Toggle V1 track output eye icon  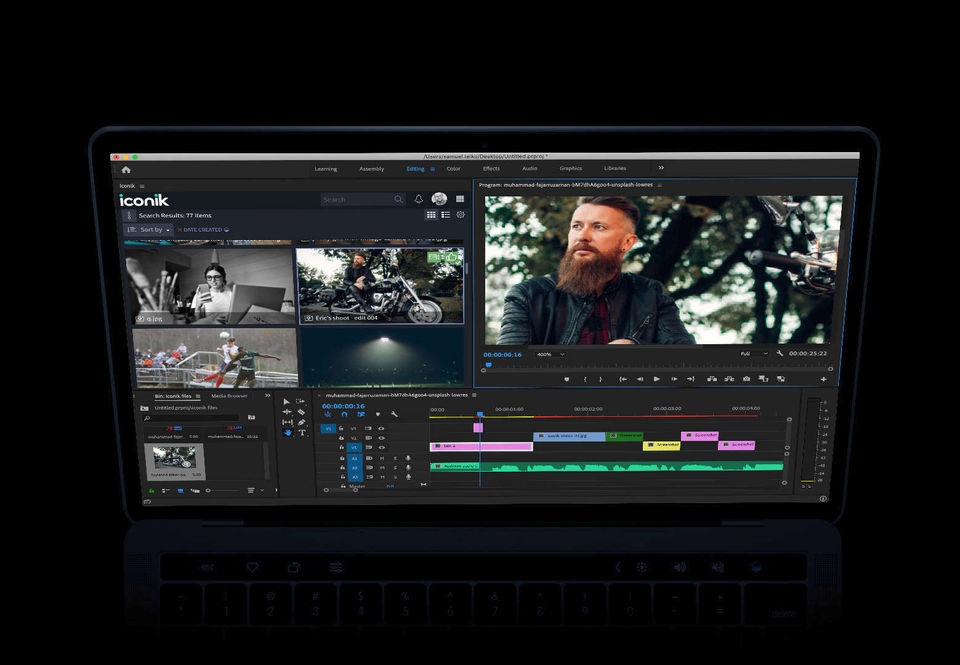(381, 448)
